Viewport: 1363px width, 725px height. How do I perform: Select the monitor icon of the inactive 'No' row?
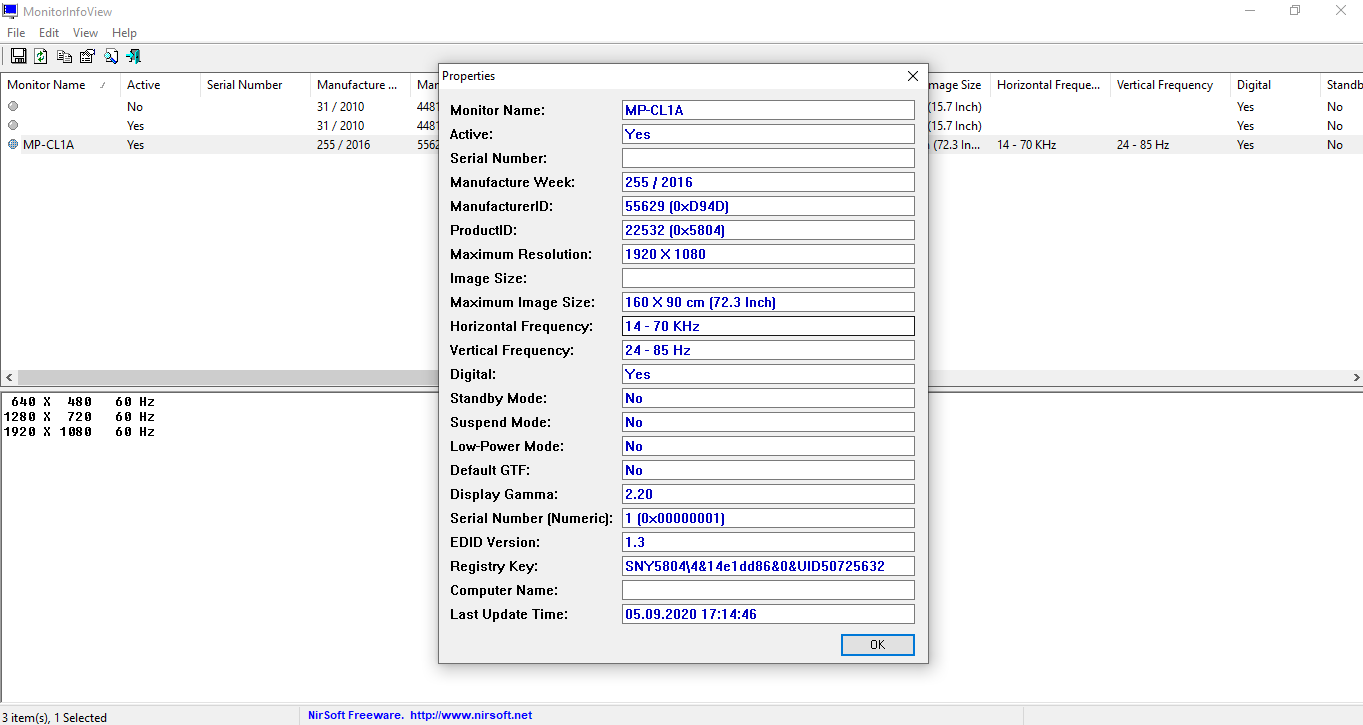coord(13,107)
